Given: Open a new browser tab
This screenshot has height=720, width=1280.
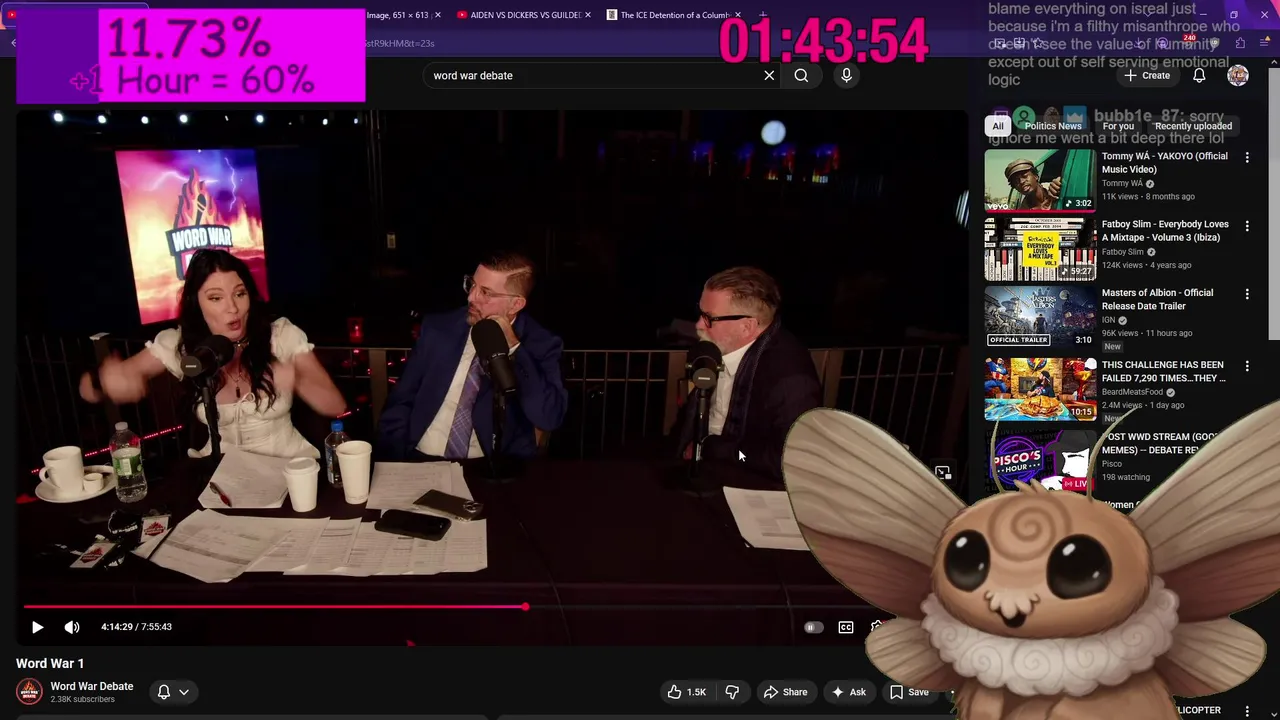Looking at the screenshot, I should coord(763,15).
